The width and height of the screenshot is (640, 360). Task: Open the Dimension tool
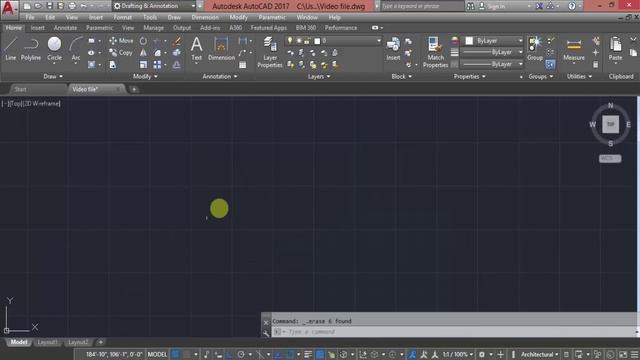click(221, 49)
